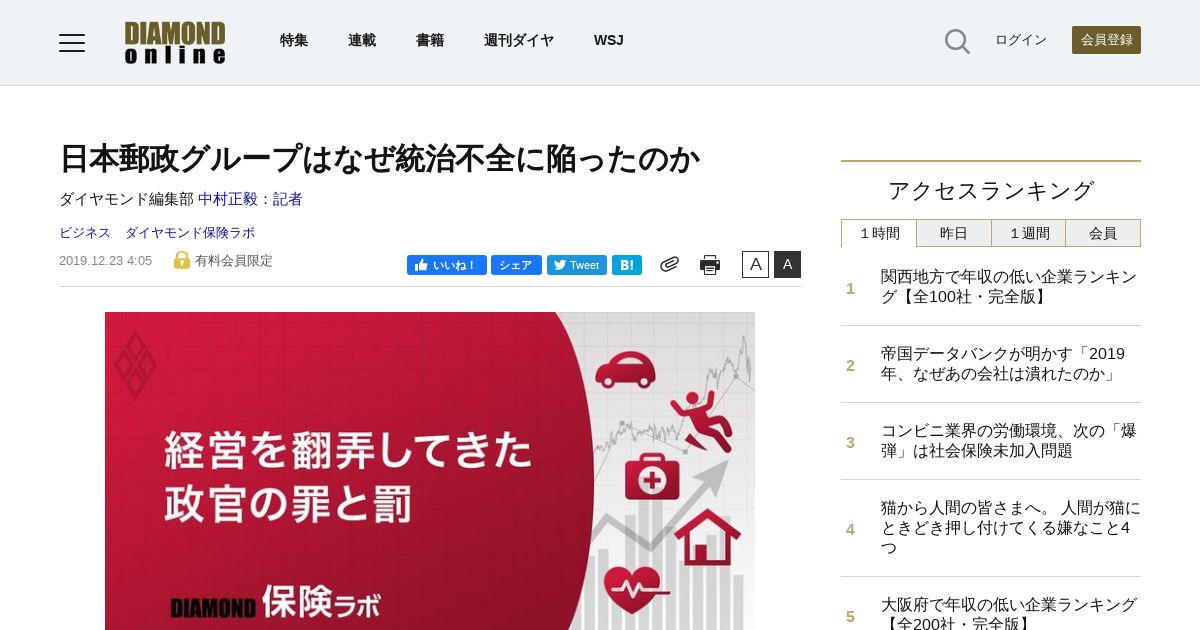Image resolution: width=1200 pixels, height=630 pixels.
Task: Open ranking article コンビニ業界の労働環境
Action: coord(1009,441)
